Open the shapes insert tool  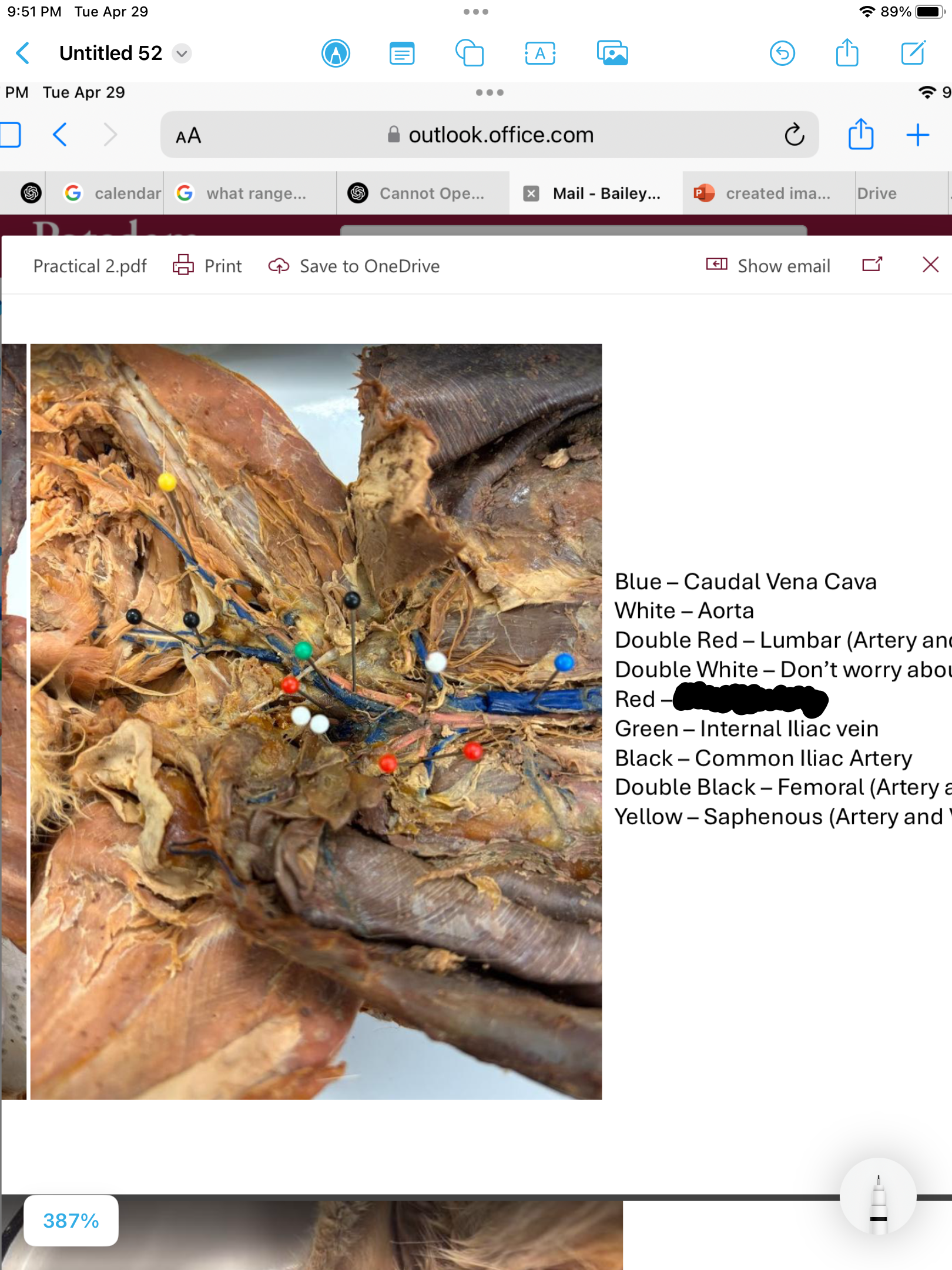(470, 54)
